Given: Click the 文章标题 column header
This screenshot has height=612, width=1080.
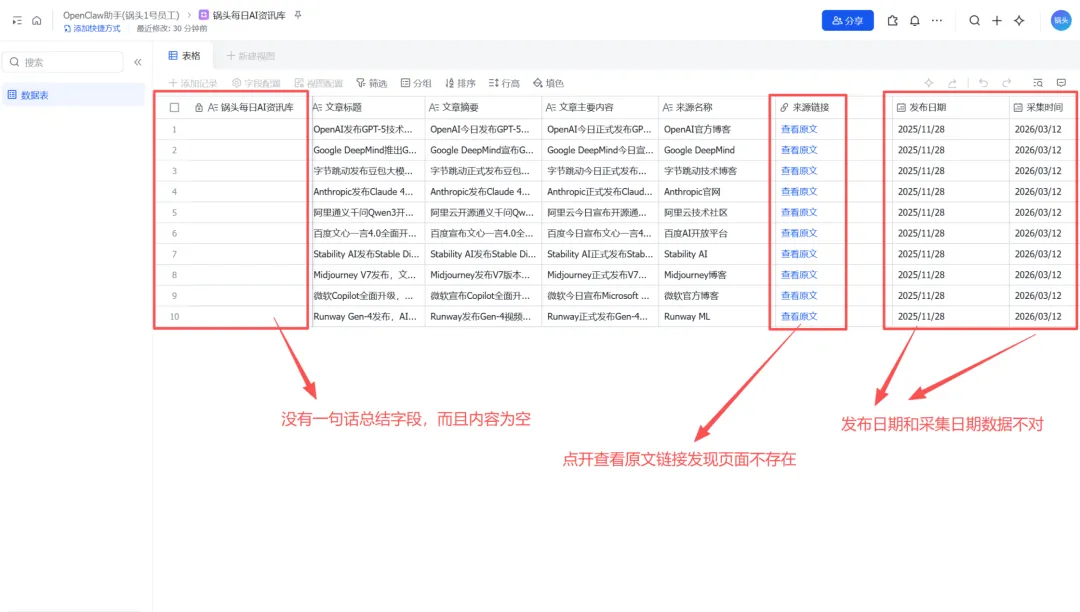Looking at the screenshot, I should [x=366, y=107].
